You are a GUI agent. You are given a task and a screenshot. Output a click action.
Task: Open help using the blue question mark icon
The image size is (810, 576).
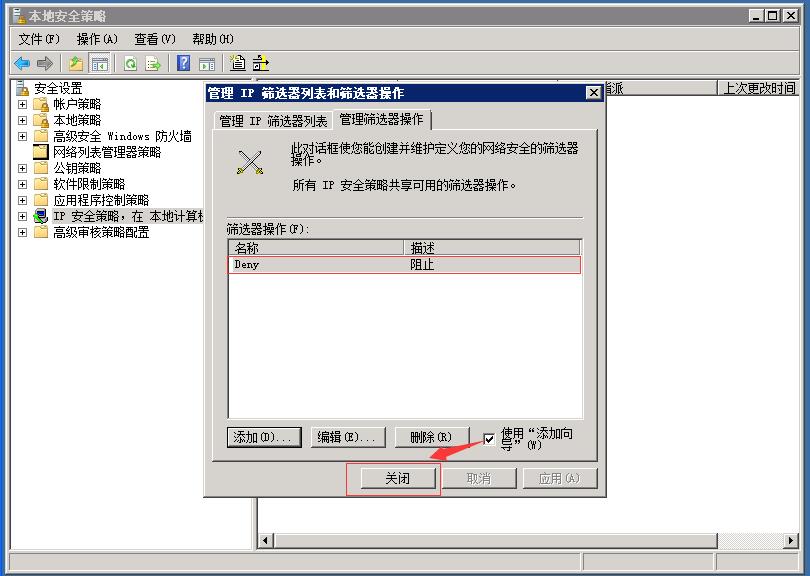[x=184, y=63]
